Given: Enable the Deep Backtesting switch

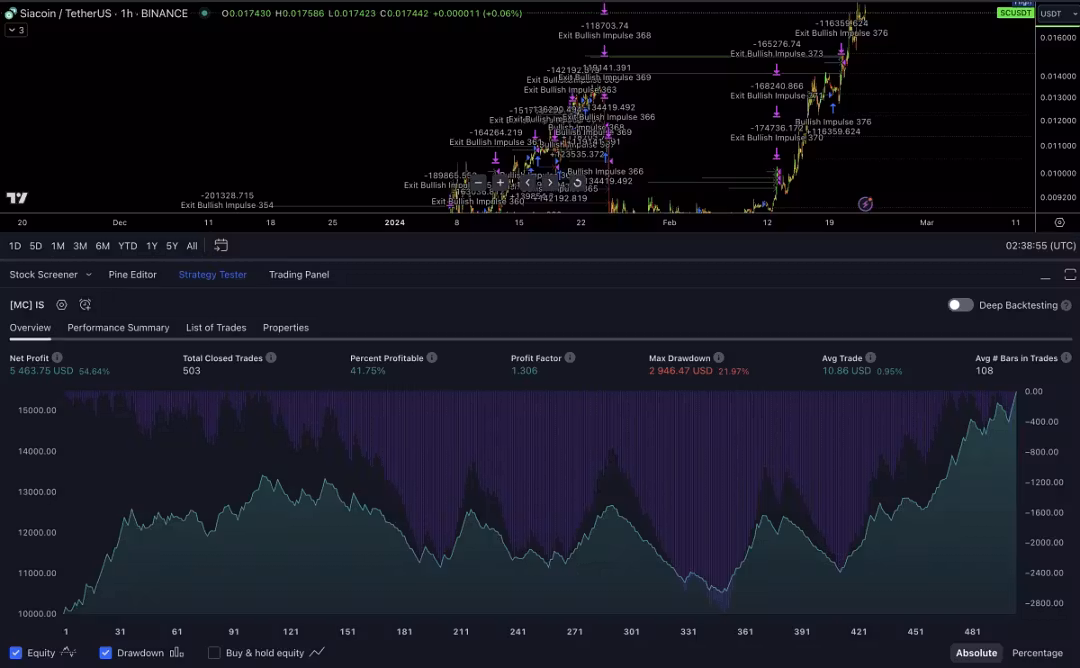Looking at the screenshot, I should click(x=960, y=305).
